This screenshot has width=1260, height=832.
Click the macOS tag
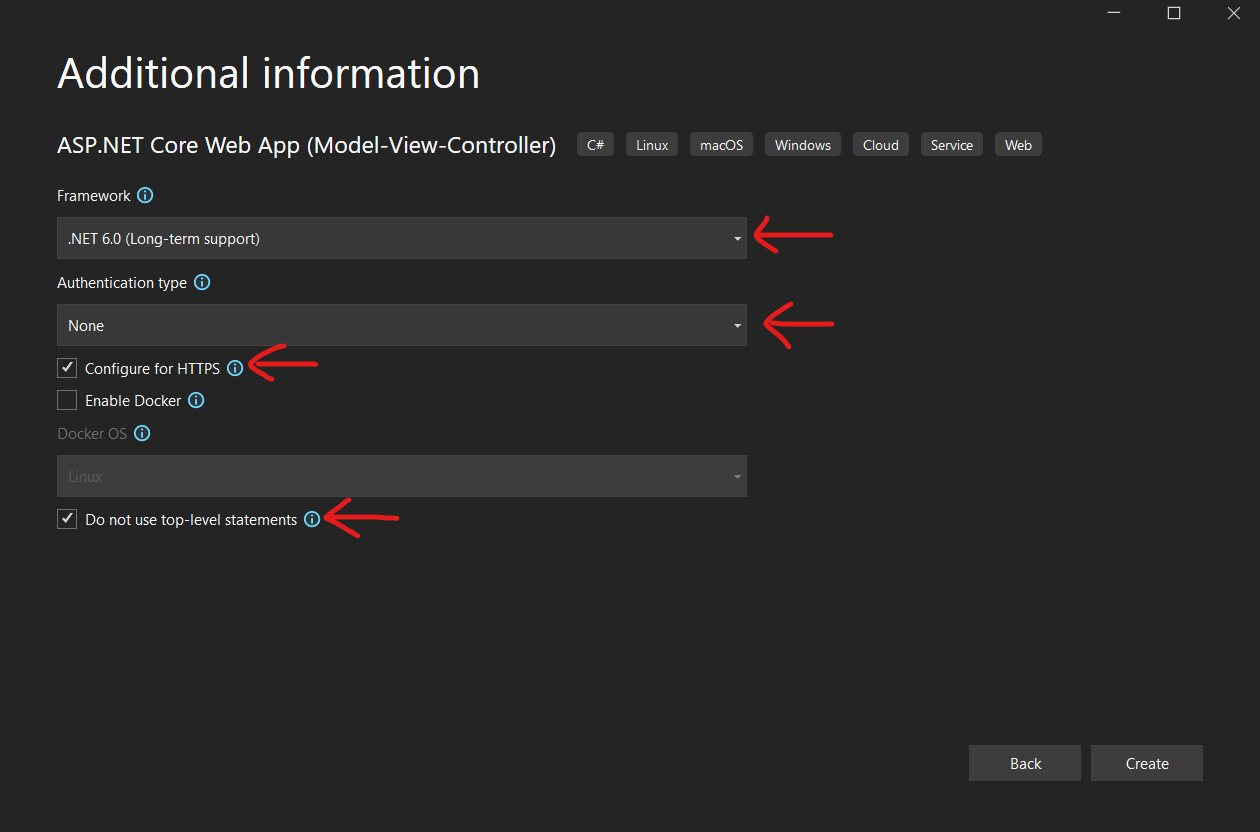[721, 144]
